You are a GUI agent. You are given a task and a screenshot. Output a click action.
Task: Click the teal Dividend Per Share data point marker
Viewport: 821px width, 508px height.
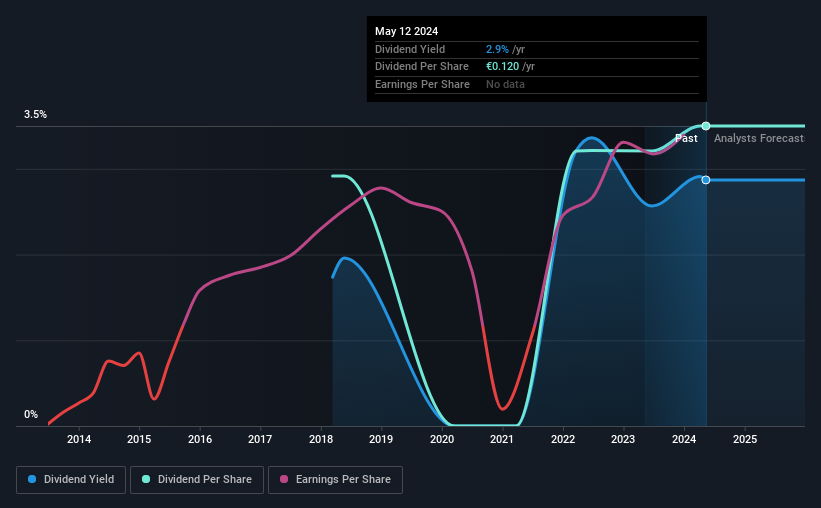tap(706, 126)
